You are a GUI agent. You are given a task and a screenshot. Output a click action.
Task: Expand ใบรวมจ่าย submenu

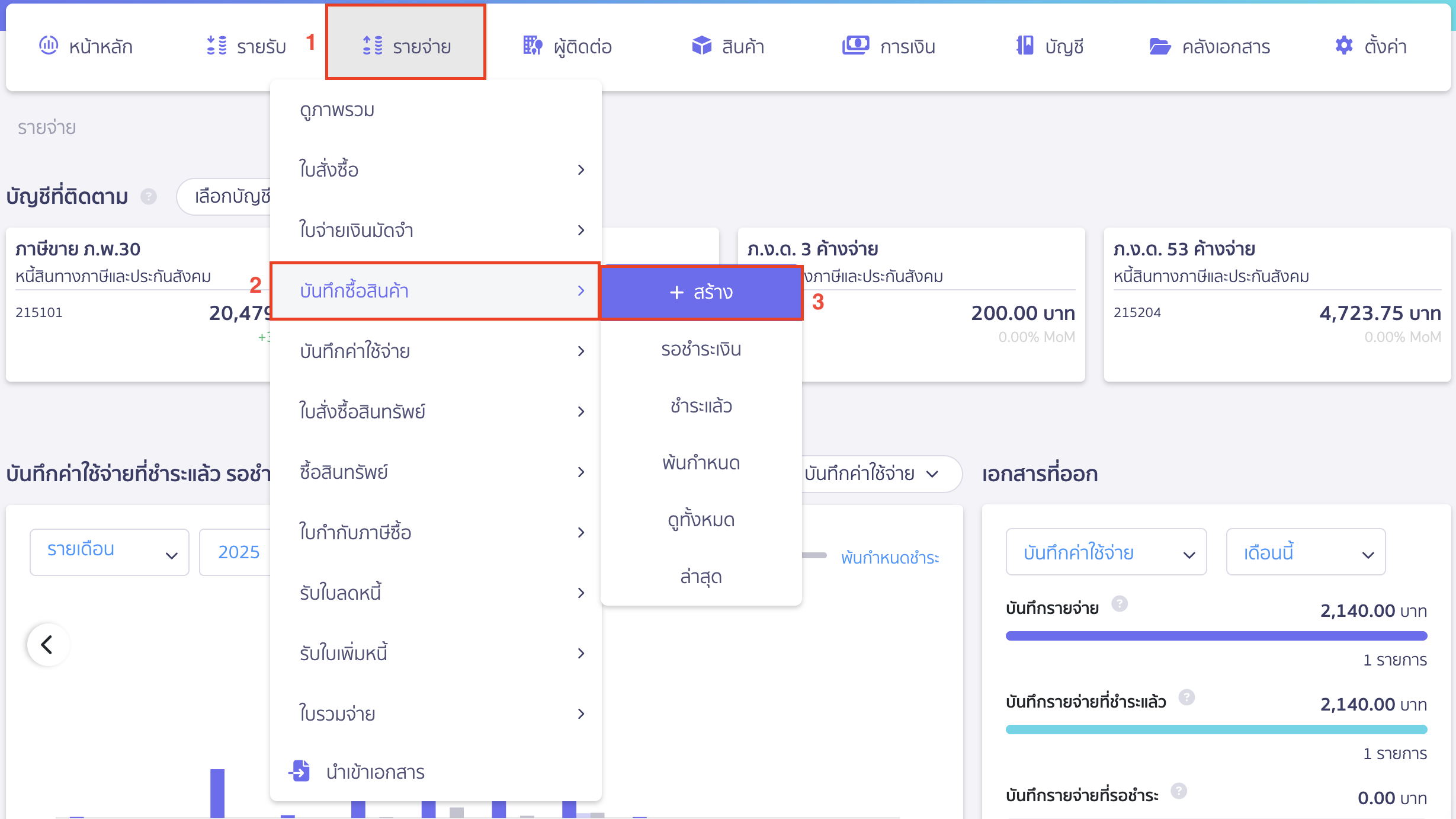tap(436, 714)
